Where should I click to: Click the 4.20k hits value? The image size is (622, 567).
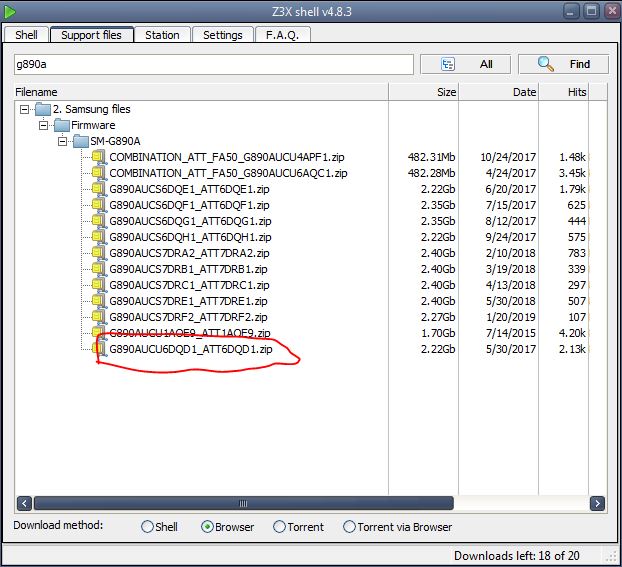(x=572, y=333)
